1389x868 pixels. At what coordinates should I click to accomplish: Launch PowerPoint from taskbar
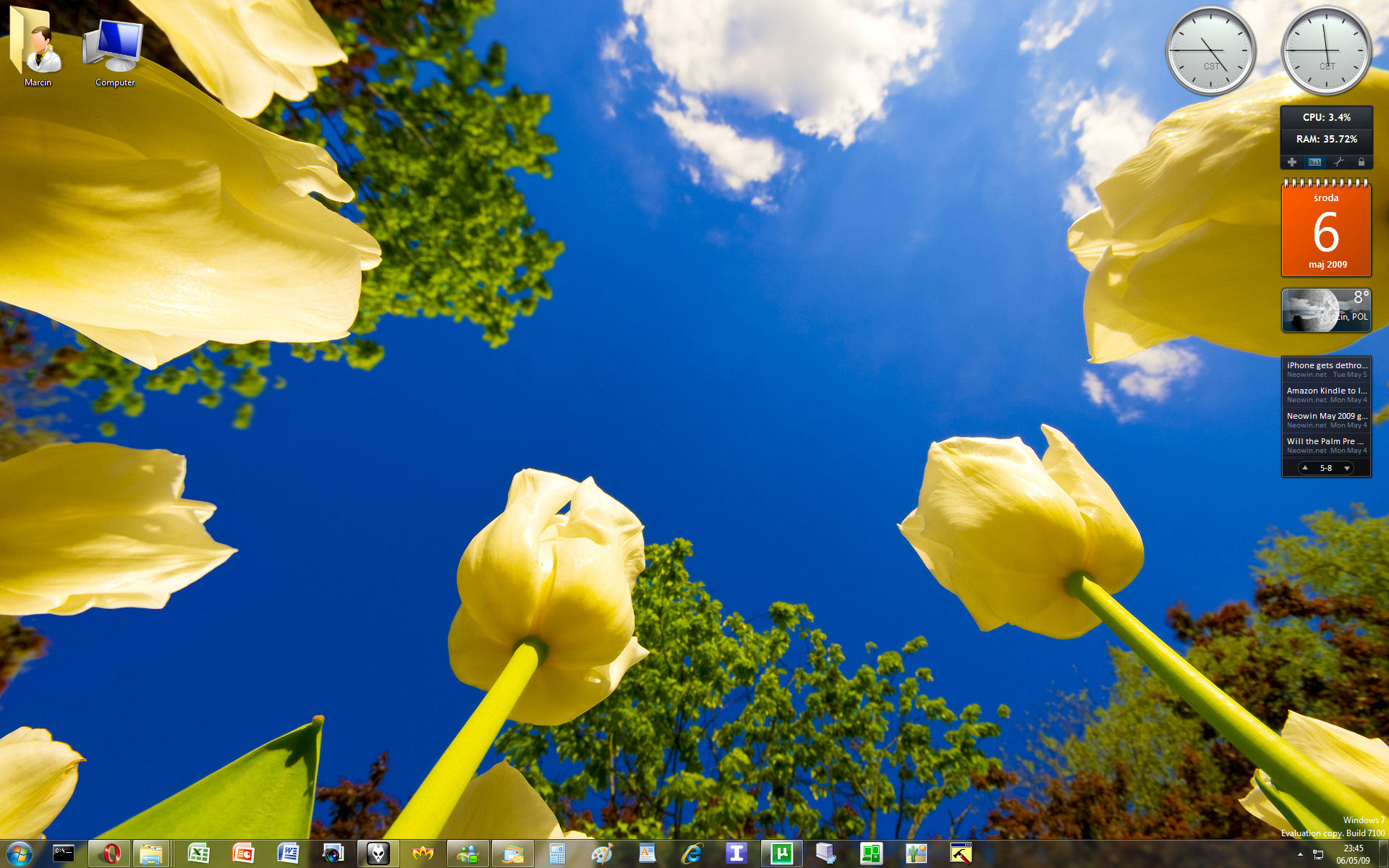pyautogui.click(x=243, y=854)
